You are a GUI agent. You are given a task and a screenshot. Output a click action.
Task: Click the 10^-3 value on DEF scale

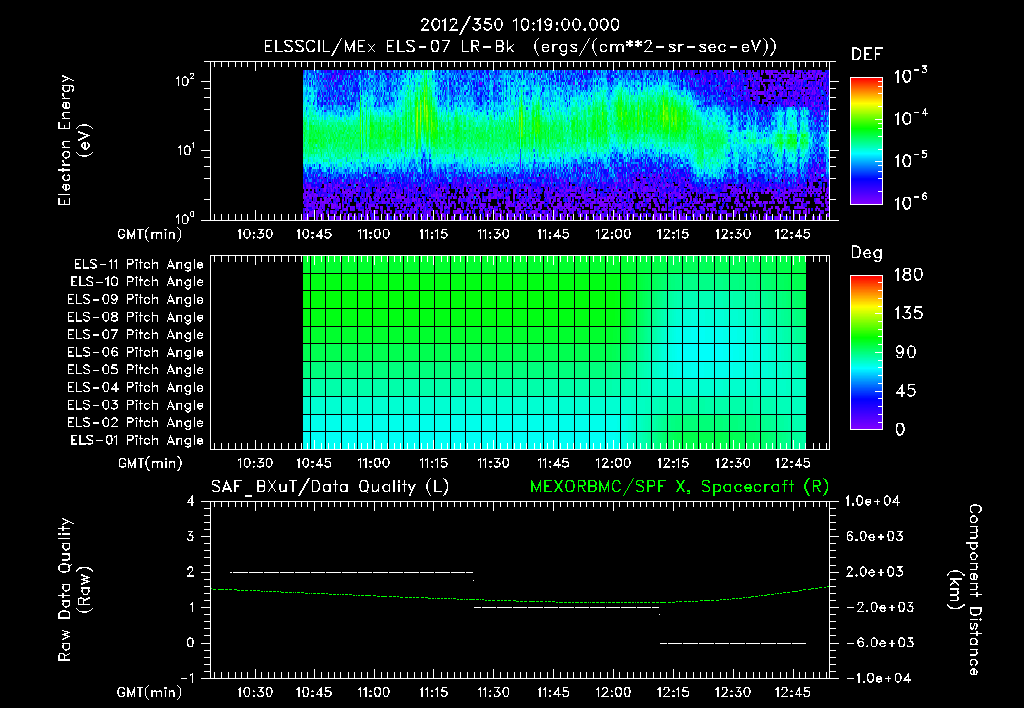coord(911,76)
